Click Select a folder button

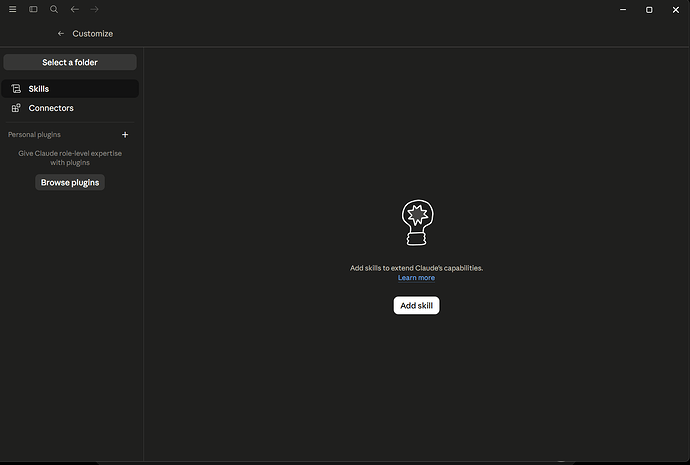tap(70, 62)
